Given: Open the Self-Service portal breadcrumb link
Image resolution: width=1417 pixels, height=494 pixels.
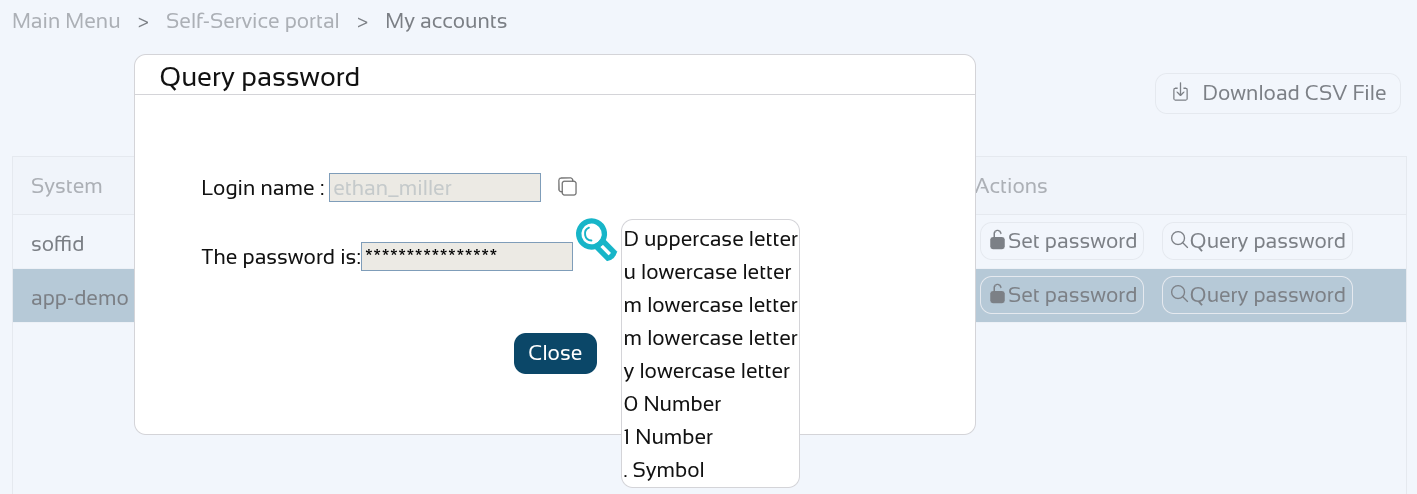Looking at the screenshot, I should [253, 20].
